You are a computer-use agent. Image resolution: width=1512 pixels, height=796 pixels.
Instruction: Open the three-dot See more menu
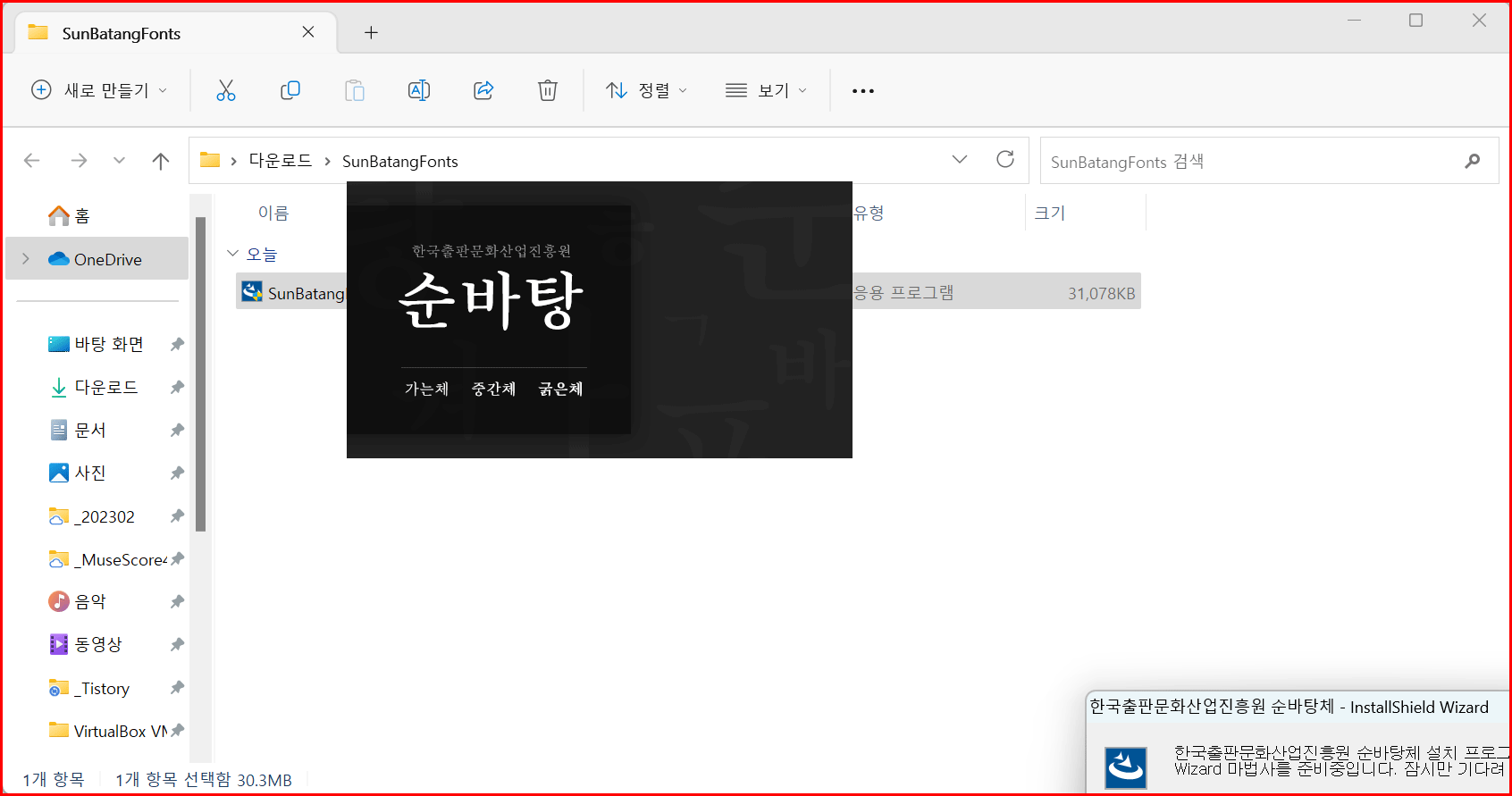pos(863,91)
